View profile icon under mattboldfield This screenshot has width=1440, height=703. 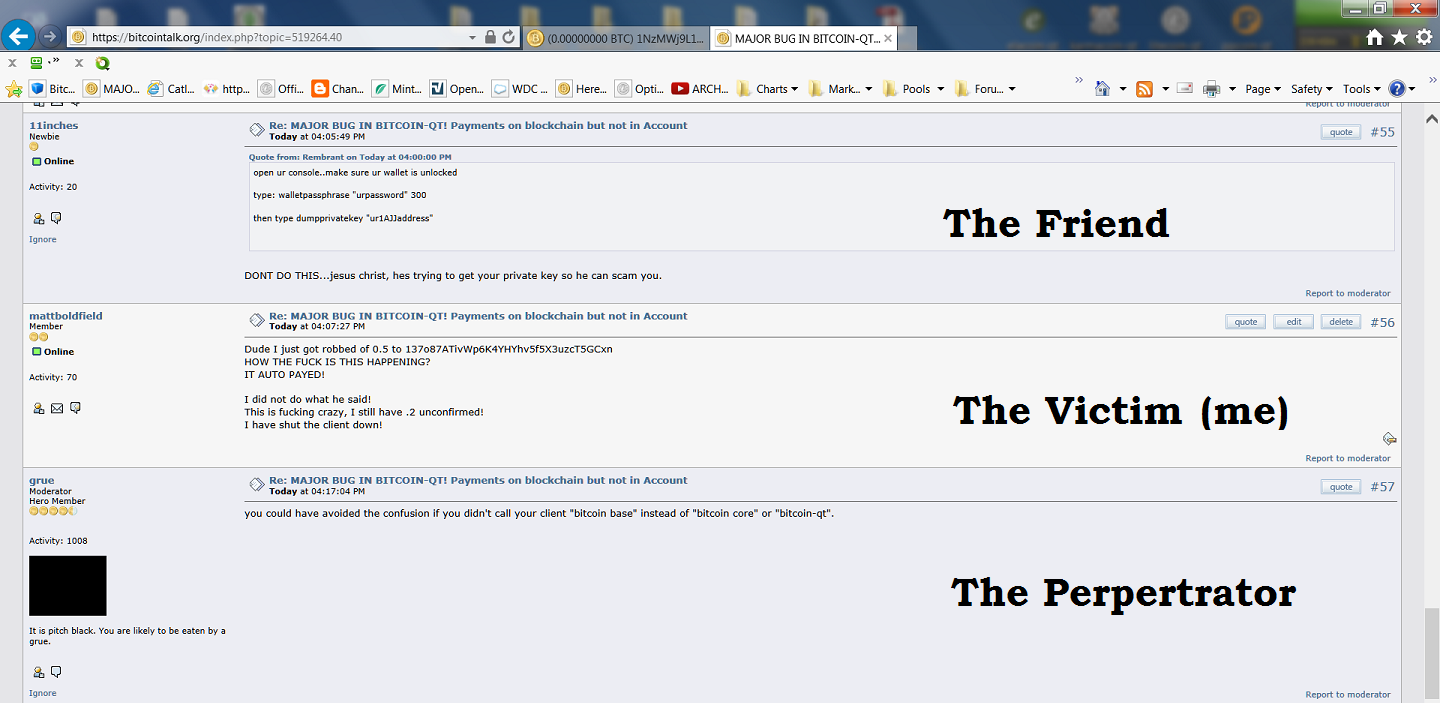click(39, 408)
